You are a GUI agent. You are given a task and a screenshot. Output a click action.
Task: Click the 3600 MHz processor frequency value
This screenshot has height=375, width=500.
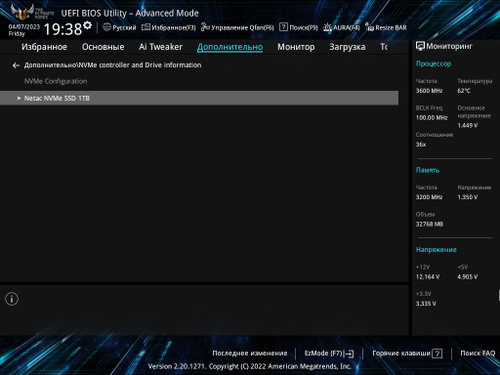coord(429,91)
